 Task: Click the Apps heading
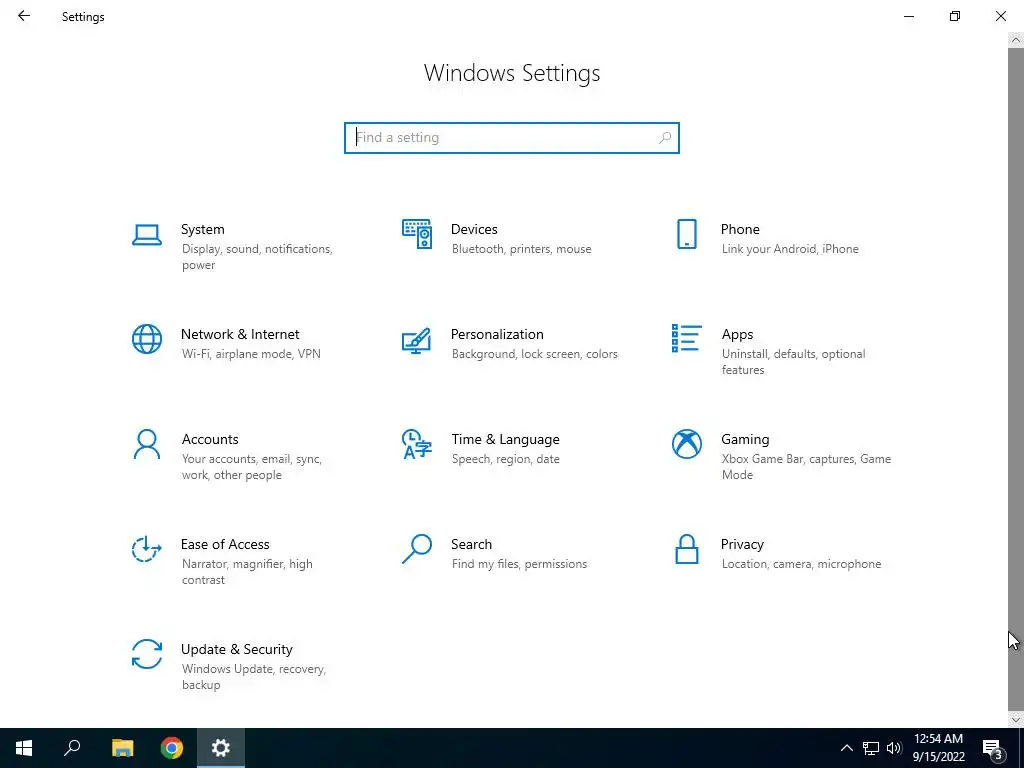[737, 334]
